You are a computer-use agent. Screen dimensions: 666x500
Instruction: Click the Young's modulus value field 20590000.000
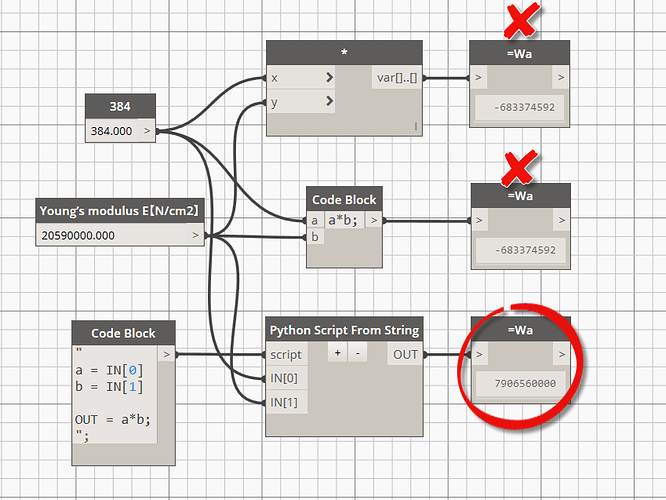(x=111, y=235)
